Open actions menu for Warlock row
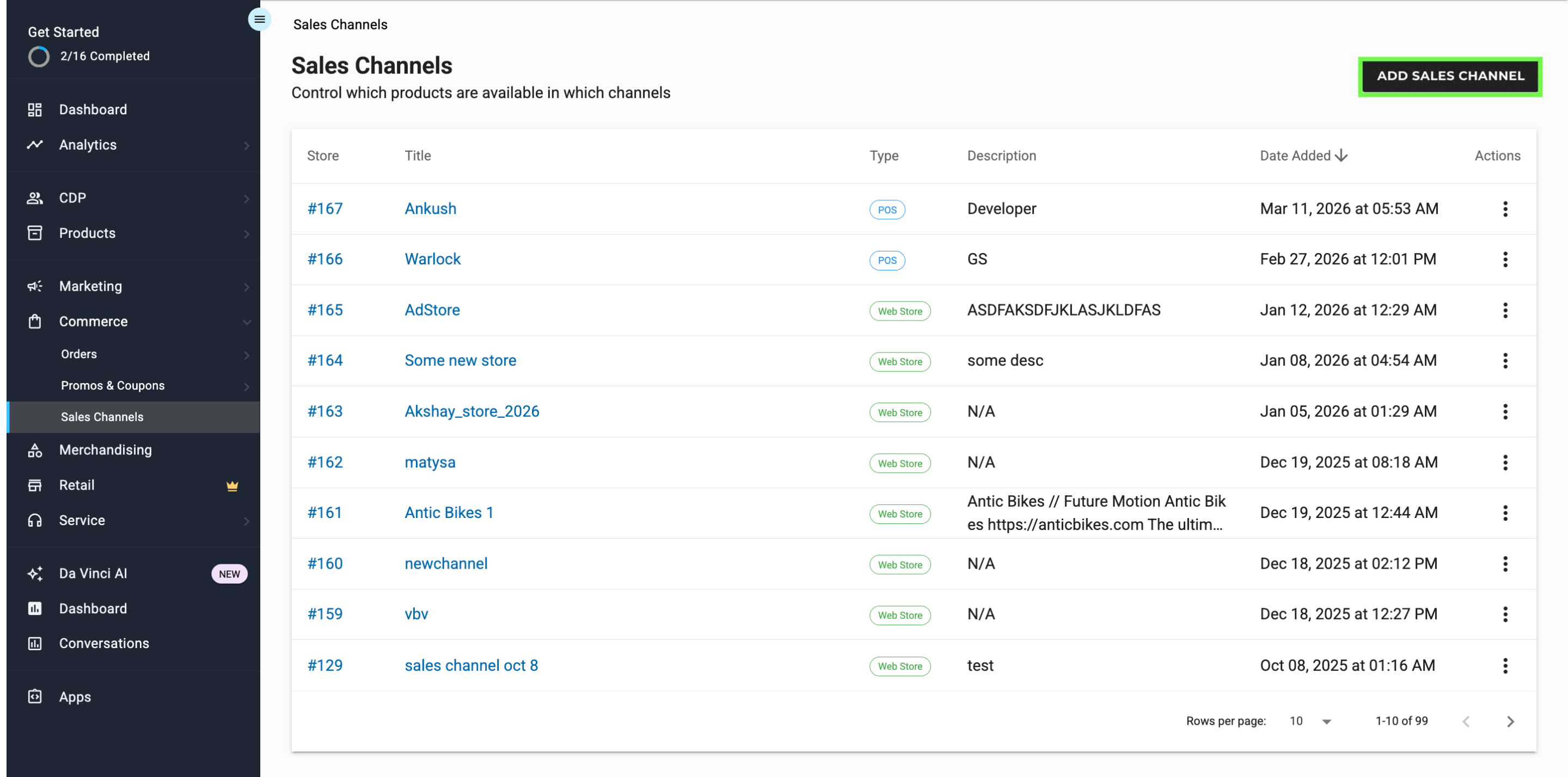Image resolution: width=1568 pixels, height=777 pixels. (x=1505, y=259)
